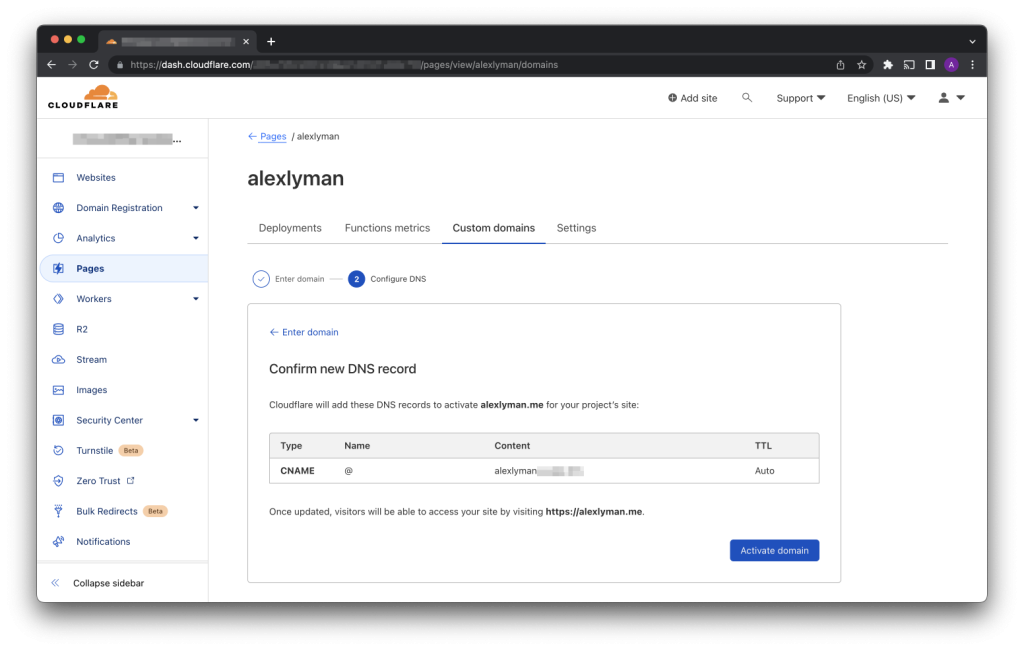
Task: Switch to the Deployments tab
Action: coord(290,228)
